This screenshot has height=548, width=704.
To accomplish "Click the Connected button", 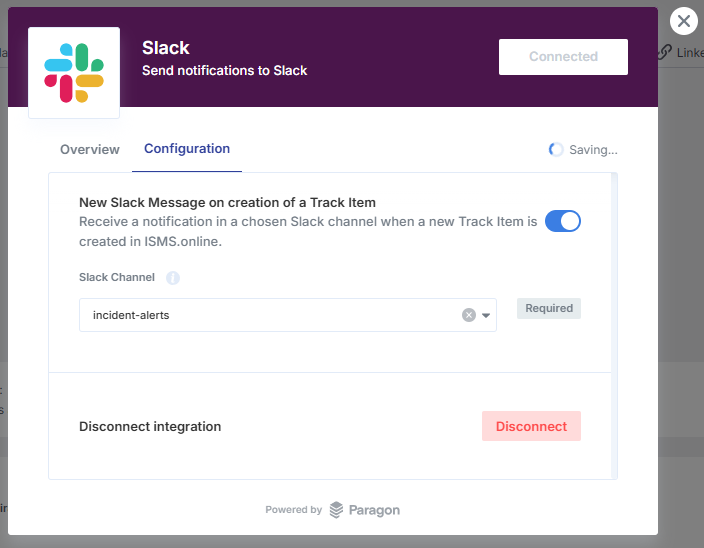I will 563,57.
